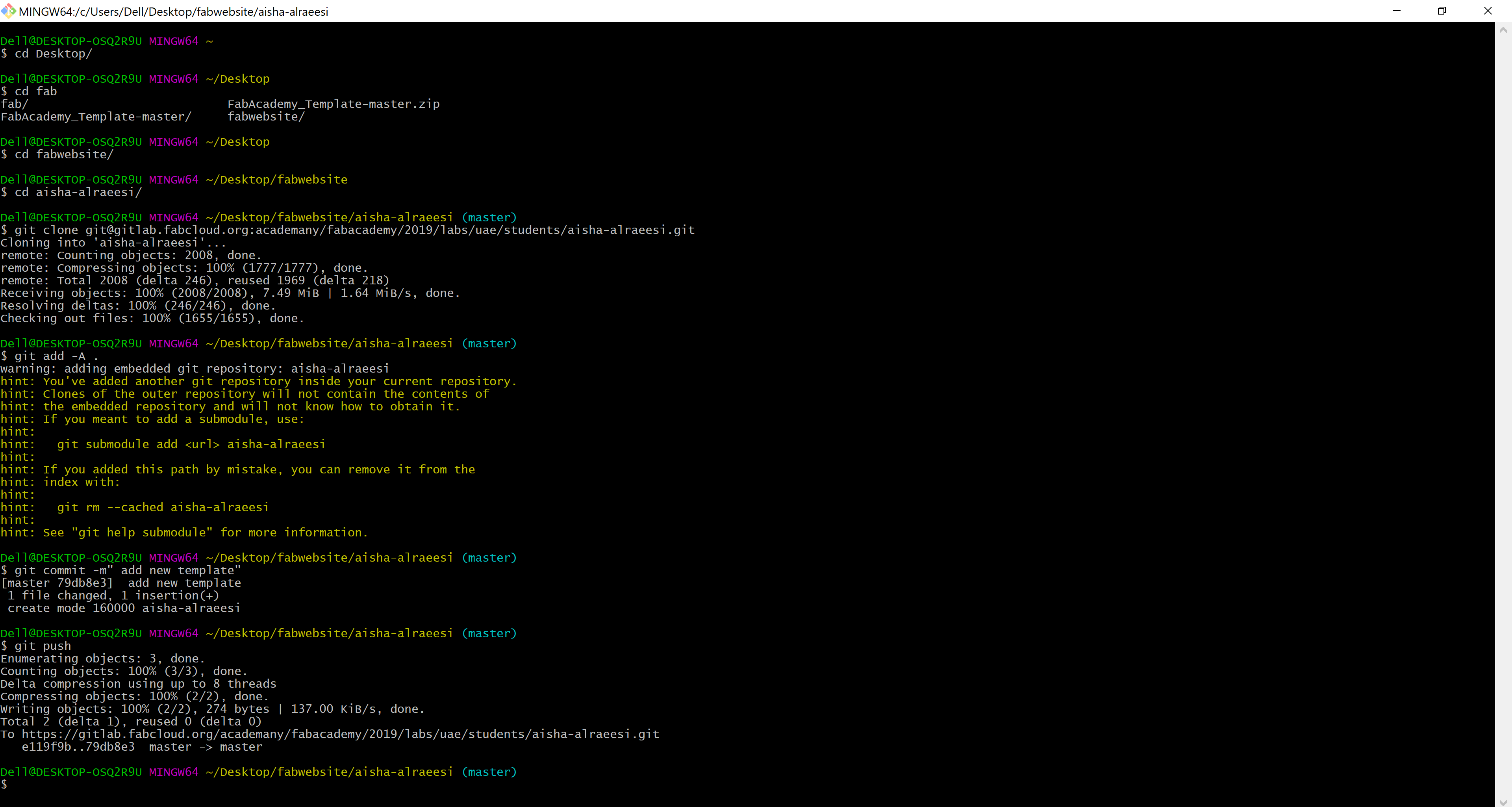Click the scrollbar down arrow
Viewport: 1512px width, 807px height.
coord(1503,802)
